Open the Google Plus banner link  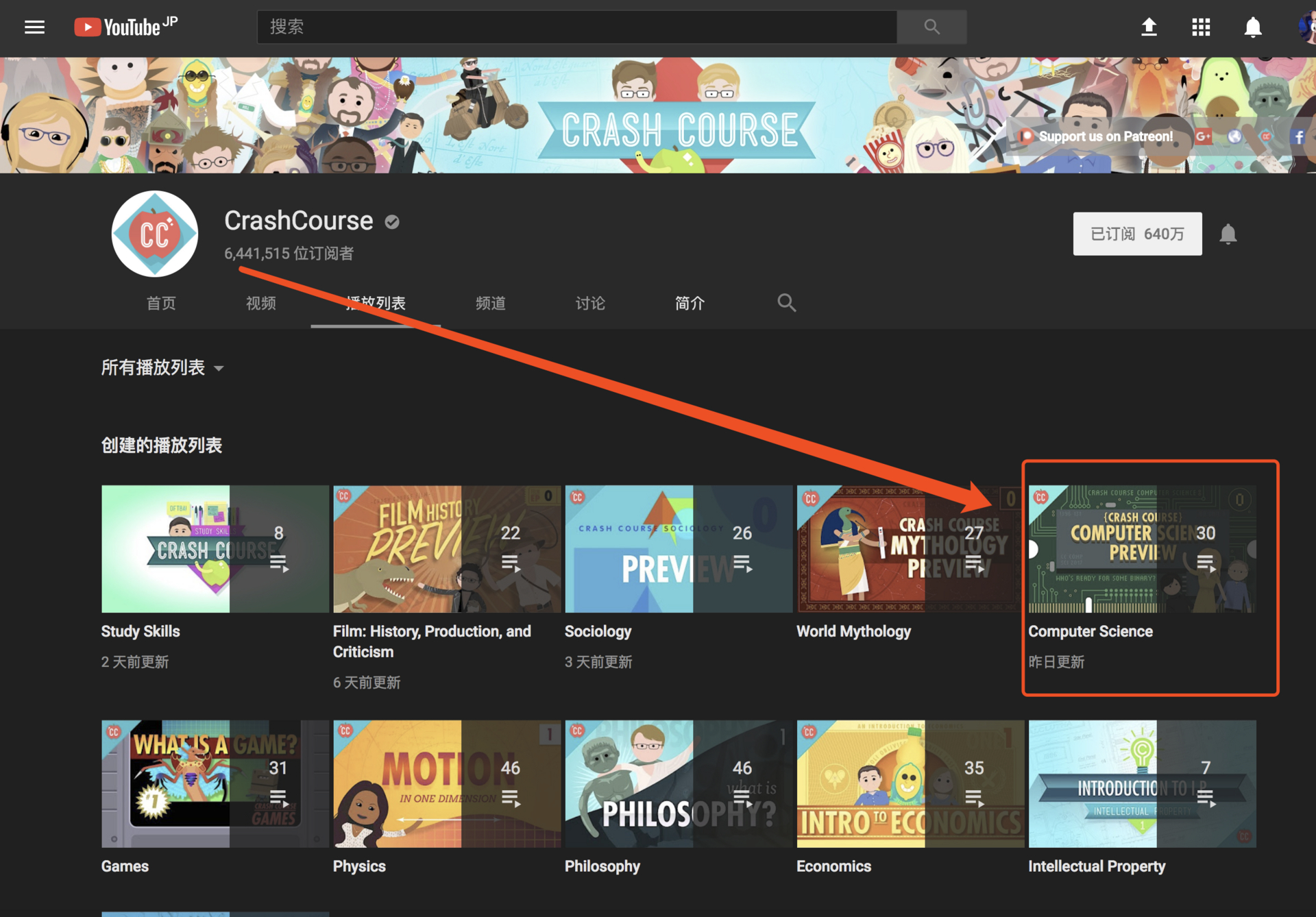click(1203, 136)
